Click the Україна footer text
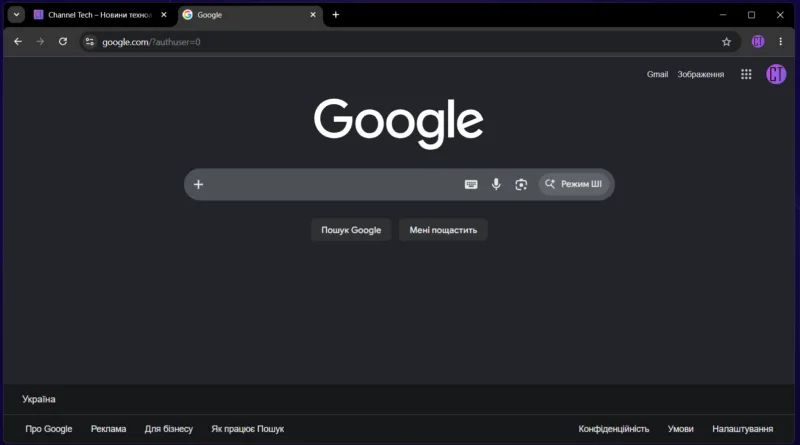This screenshot has width=800, height=445. coord(39,399)
